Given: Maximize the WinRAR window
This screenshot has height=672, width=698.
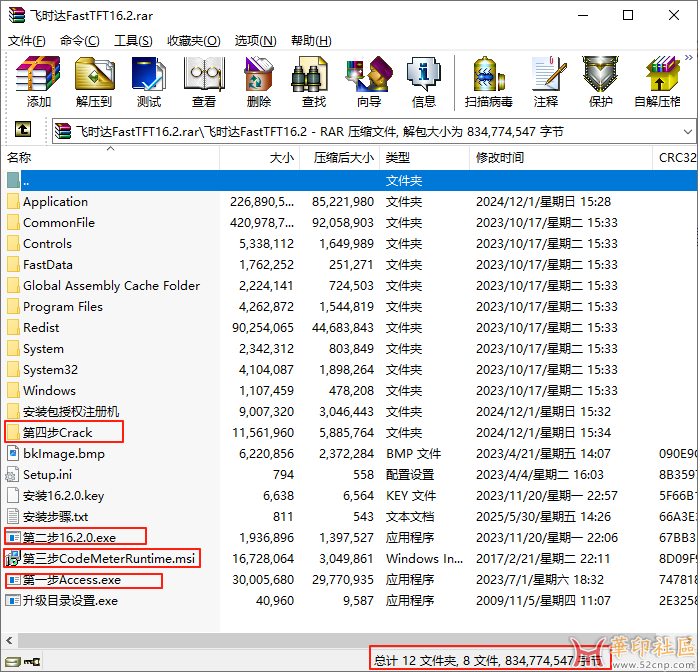Looking at the screenshot, I should tap(628, 16).
